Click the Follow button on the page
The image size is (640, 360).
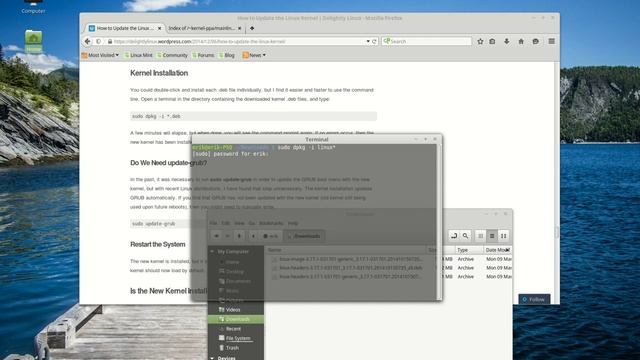[x=534, y=299]
